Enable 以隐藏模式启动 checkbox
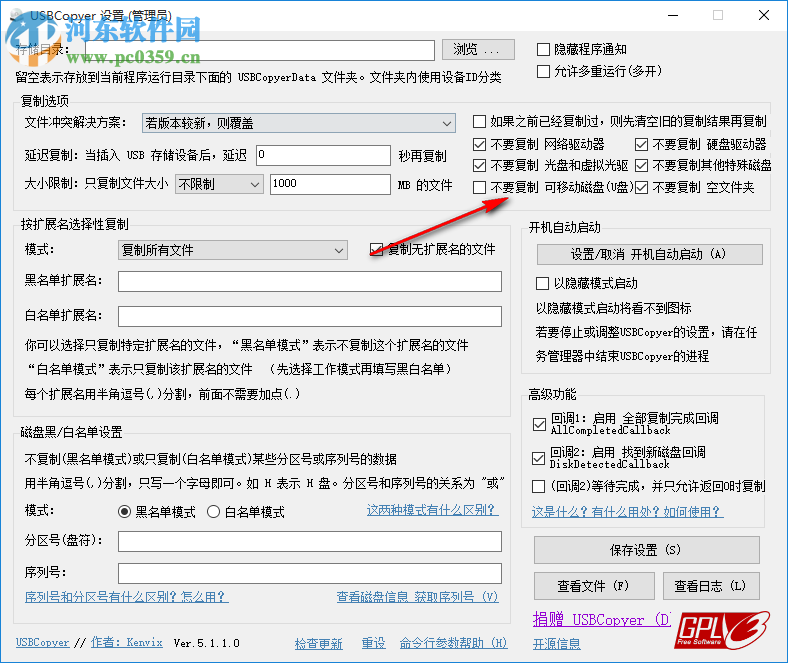788x663 pixels. tap(542, 283)
